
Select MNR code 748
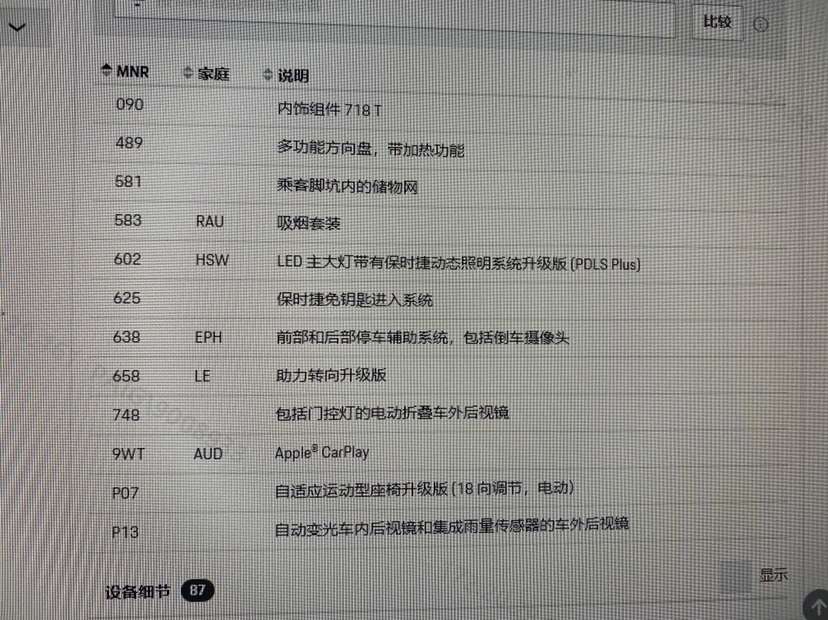[126, 415]
